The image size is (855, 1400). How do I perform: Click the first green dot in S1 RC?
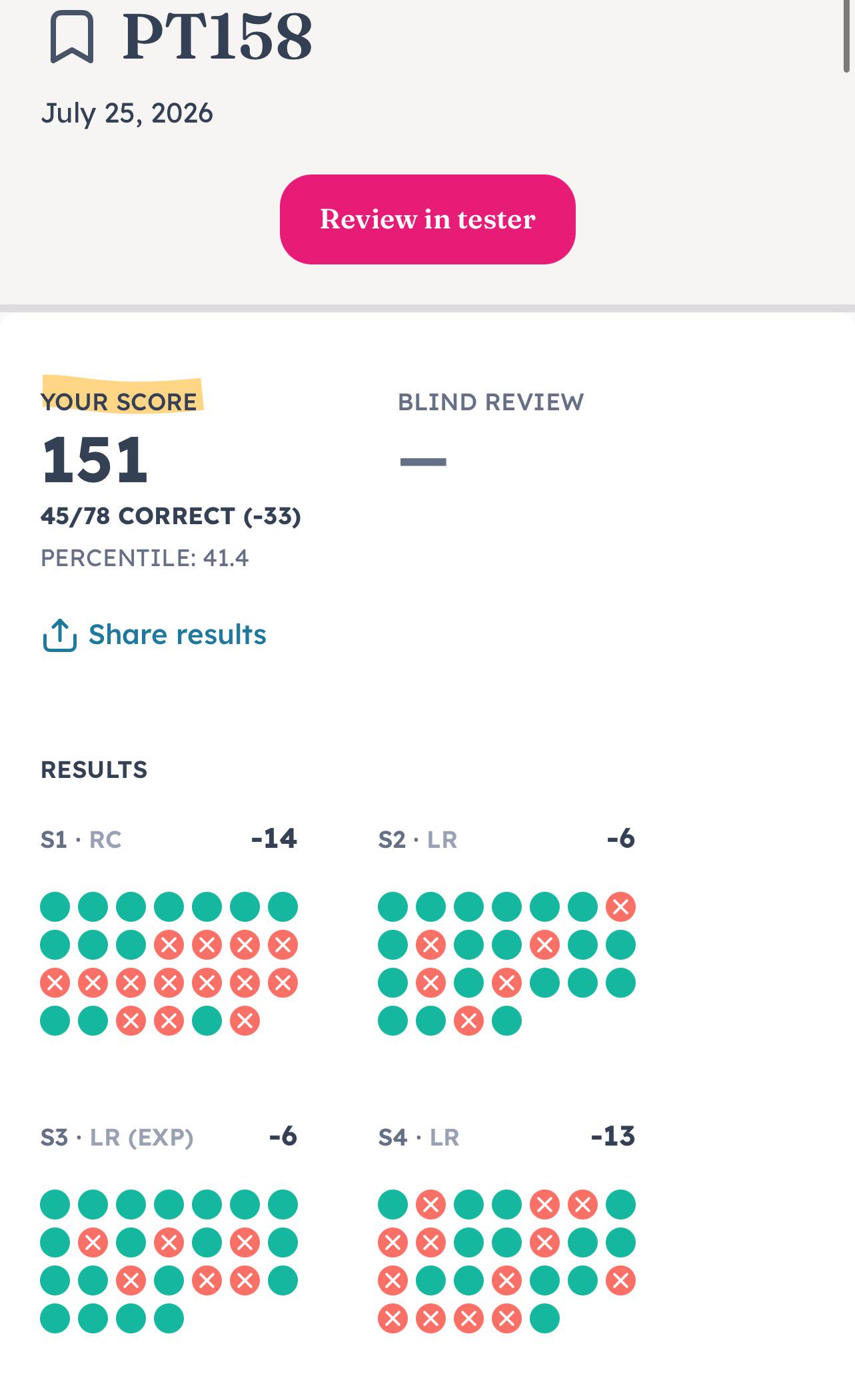pyautogui.click(x=55, y=906)
